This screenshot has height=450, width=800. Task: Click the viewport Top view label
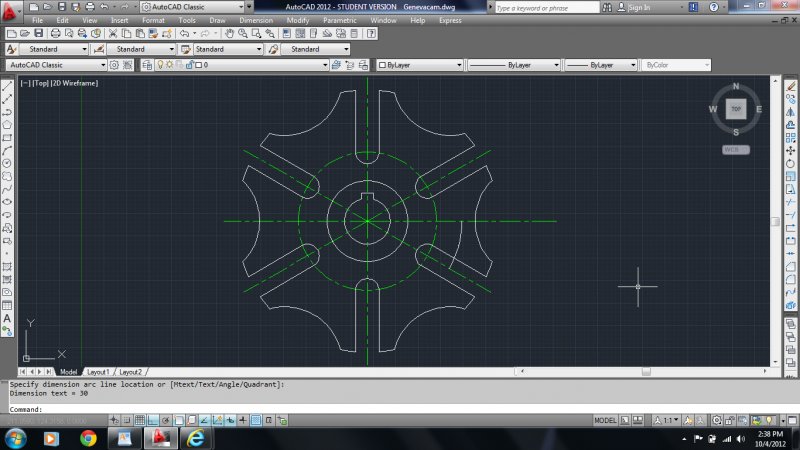pyautogui.click(x=40, y=83)
